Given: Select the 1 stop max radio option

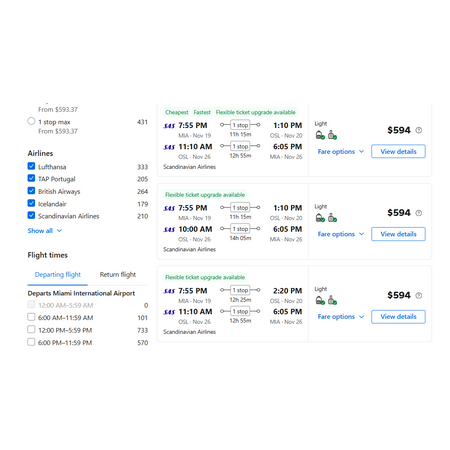Looking at the screenshot, I should click(31, 121).
